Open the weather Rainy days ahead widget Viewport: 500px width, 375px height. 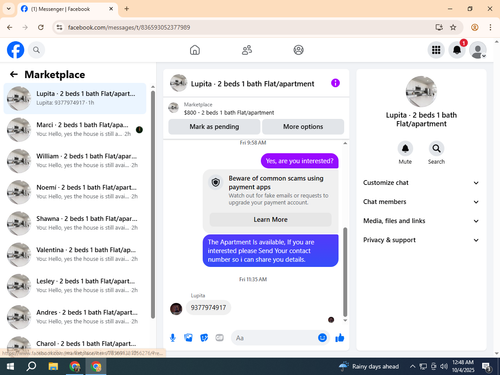[x=369, y=367]
